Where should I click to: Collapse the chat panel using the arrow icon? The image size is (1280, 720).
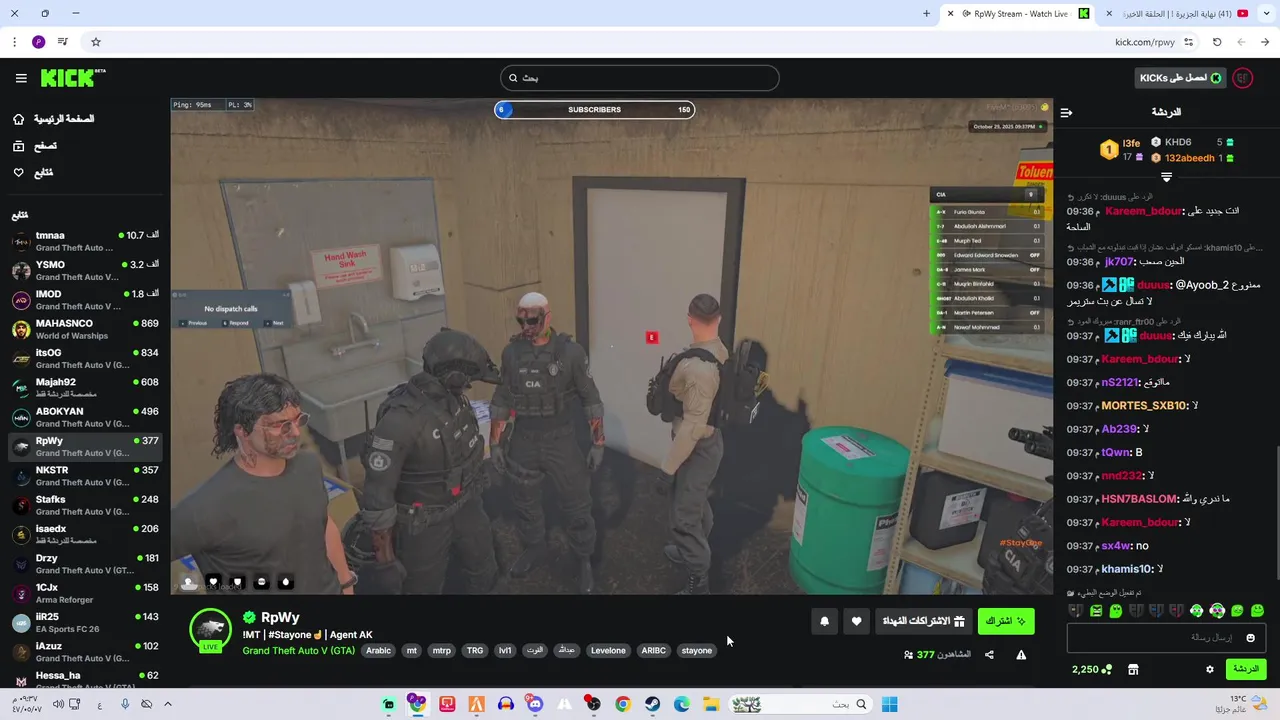tap(1066, 112)
